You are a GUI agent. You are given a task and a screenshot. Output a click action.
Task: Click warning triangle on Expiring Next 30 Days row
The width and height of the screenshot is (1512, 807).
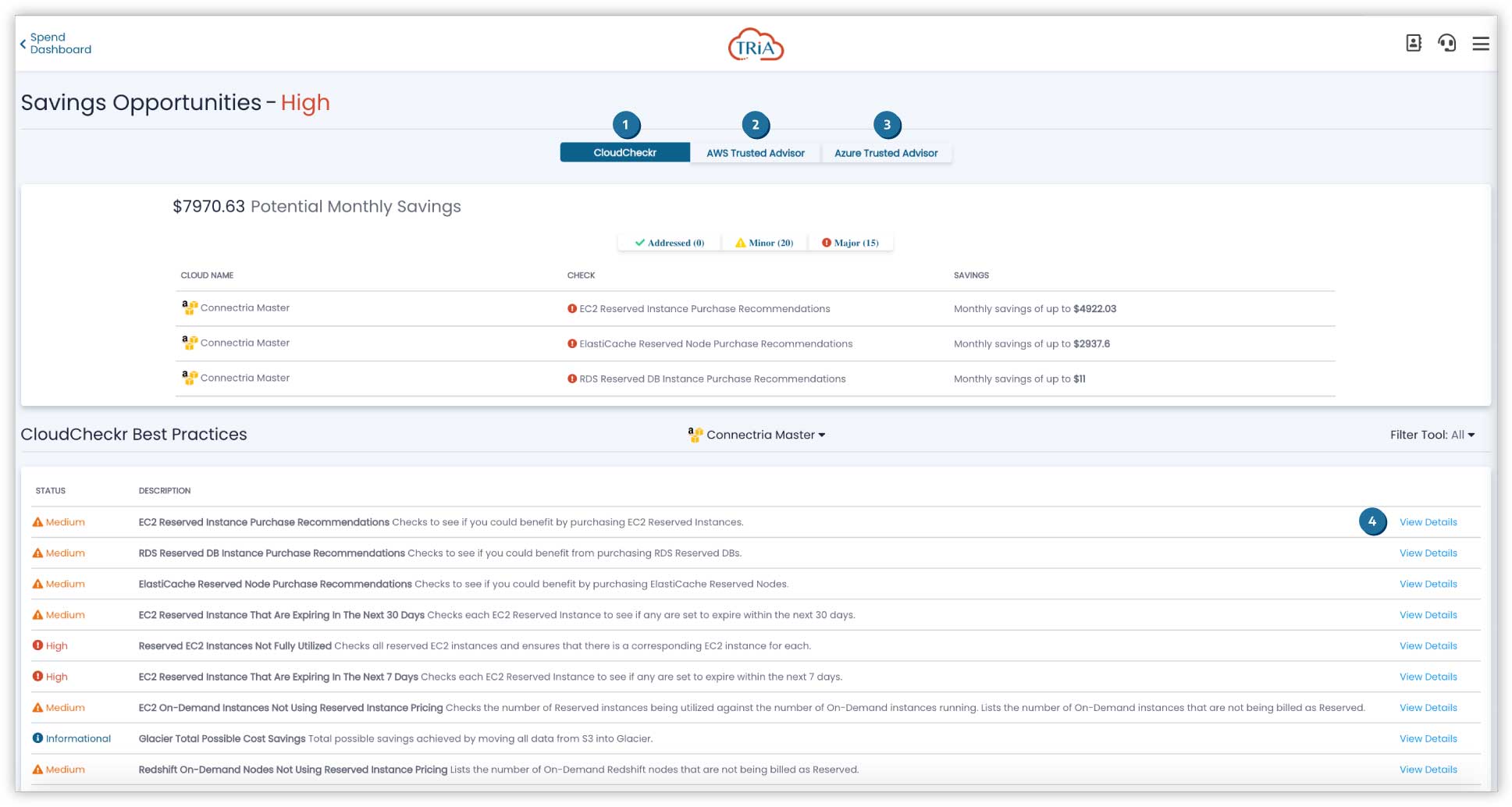pyautogui.click(x=37, y=615)
